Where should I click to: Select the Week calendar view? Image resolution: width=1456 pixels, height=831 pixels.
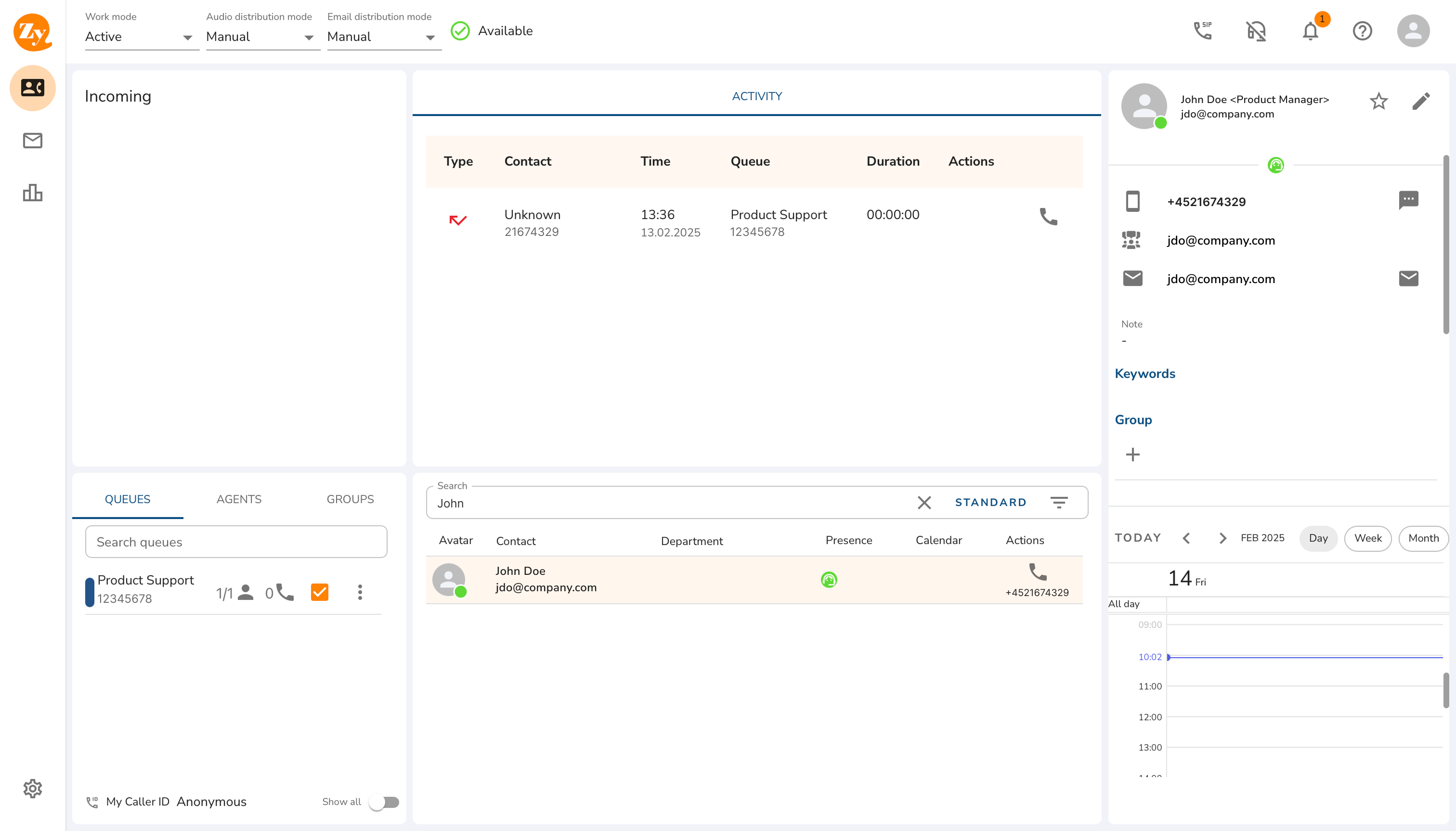[1367, 538]
